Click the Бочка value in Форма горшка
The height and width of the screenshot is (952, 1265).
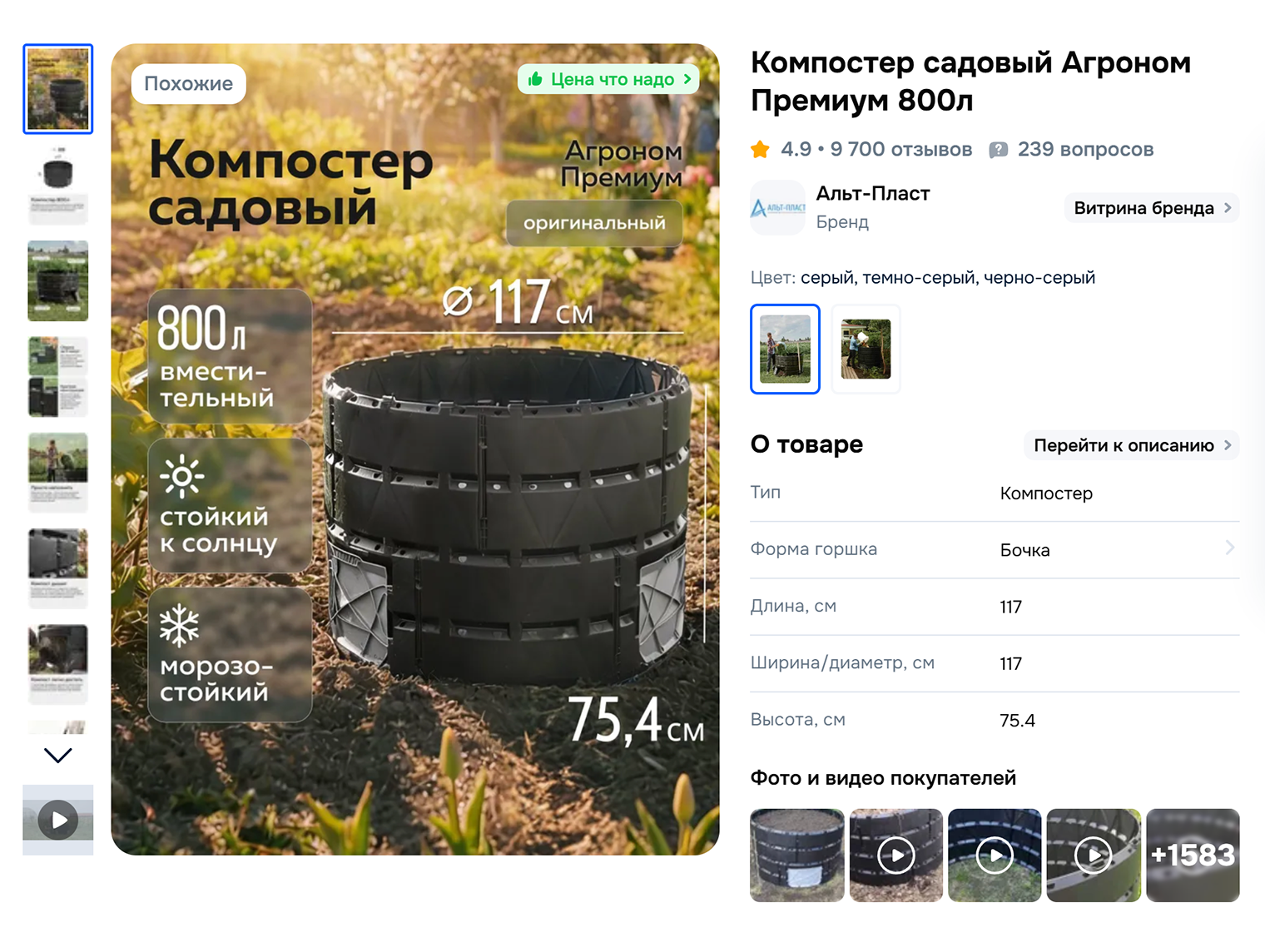(1025, 550)
